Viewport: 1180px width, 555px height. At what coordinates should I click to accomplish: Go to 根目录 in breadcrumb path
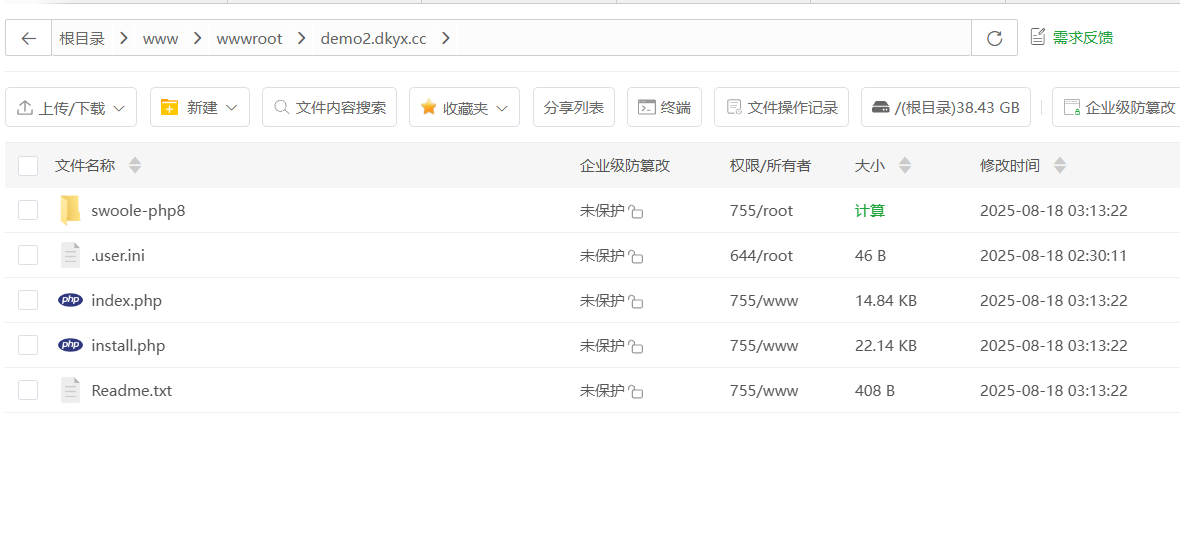coord(82,38)
